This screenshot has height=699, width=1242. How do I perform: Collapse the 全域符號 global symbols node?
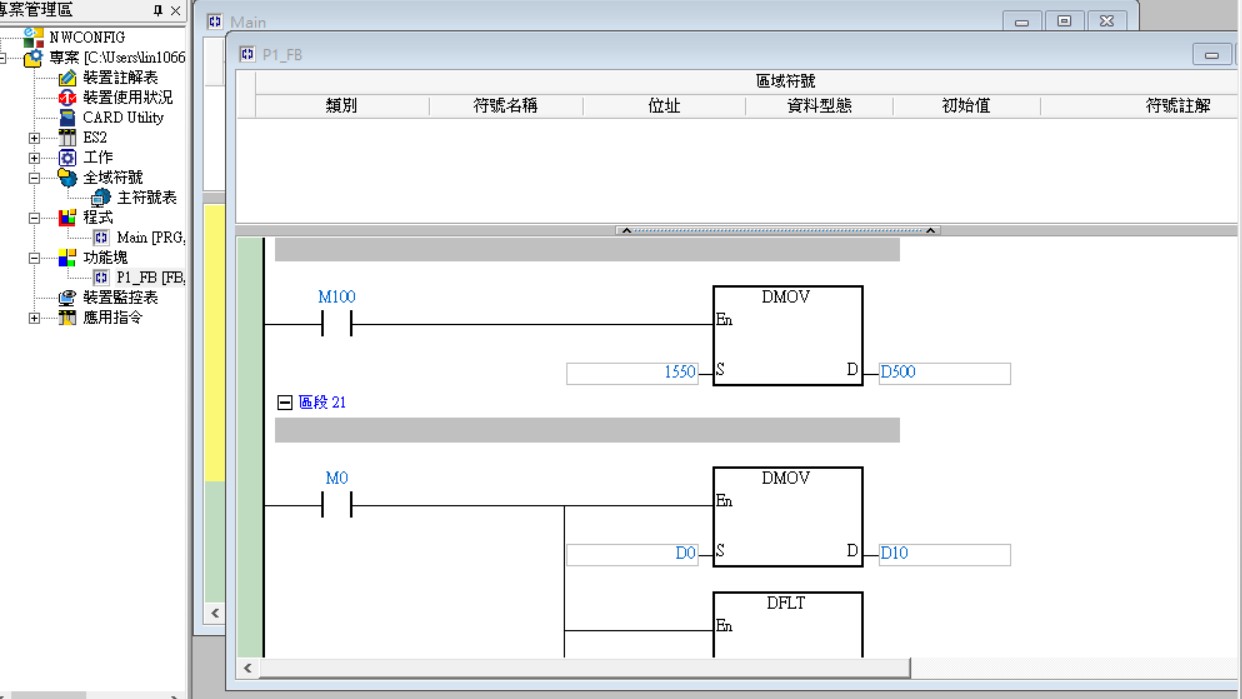35,177
